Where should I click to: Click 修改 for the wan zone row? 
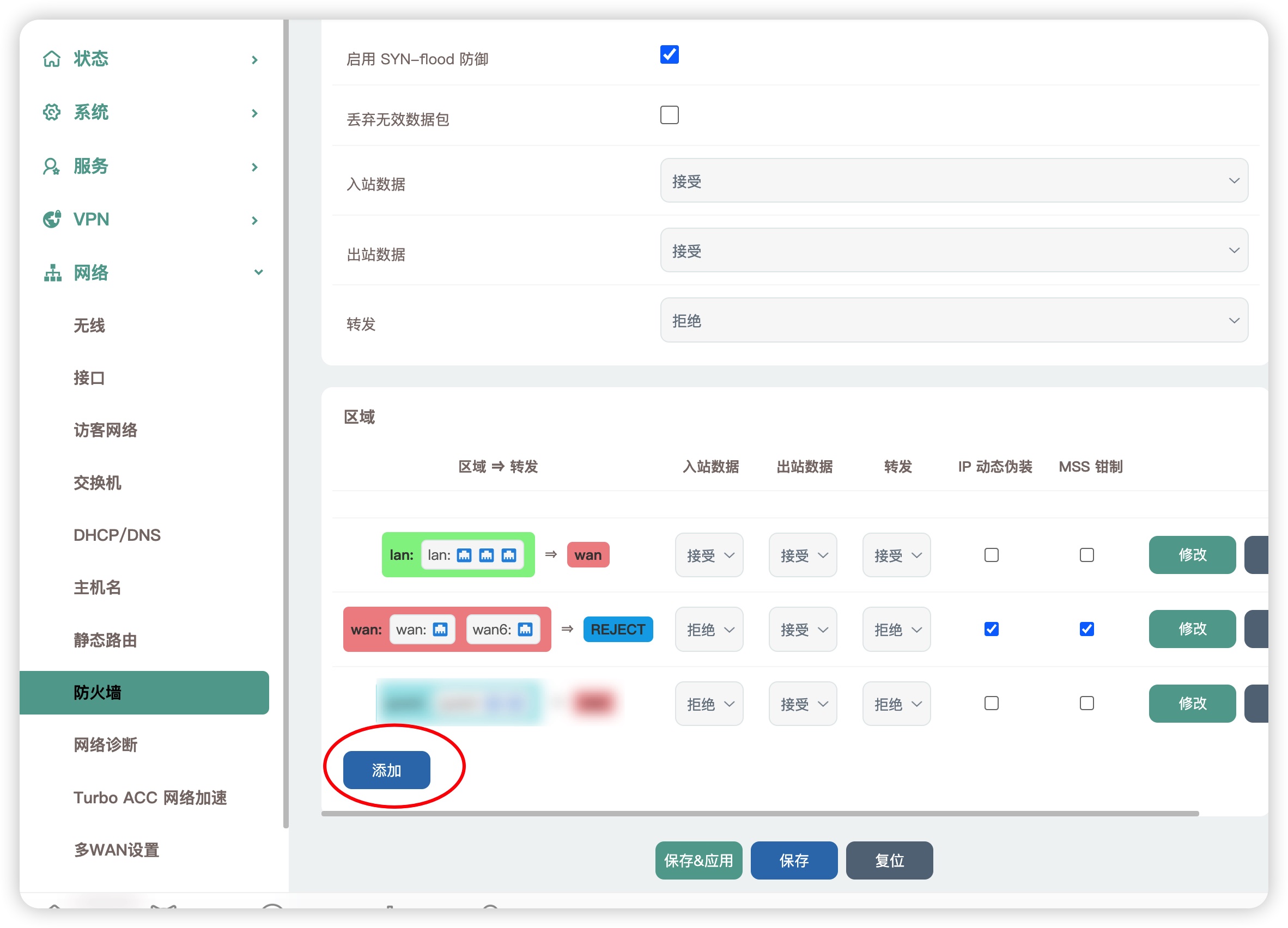1192,629
